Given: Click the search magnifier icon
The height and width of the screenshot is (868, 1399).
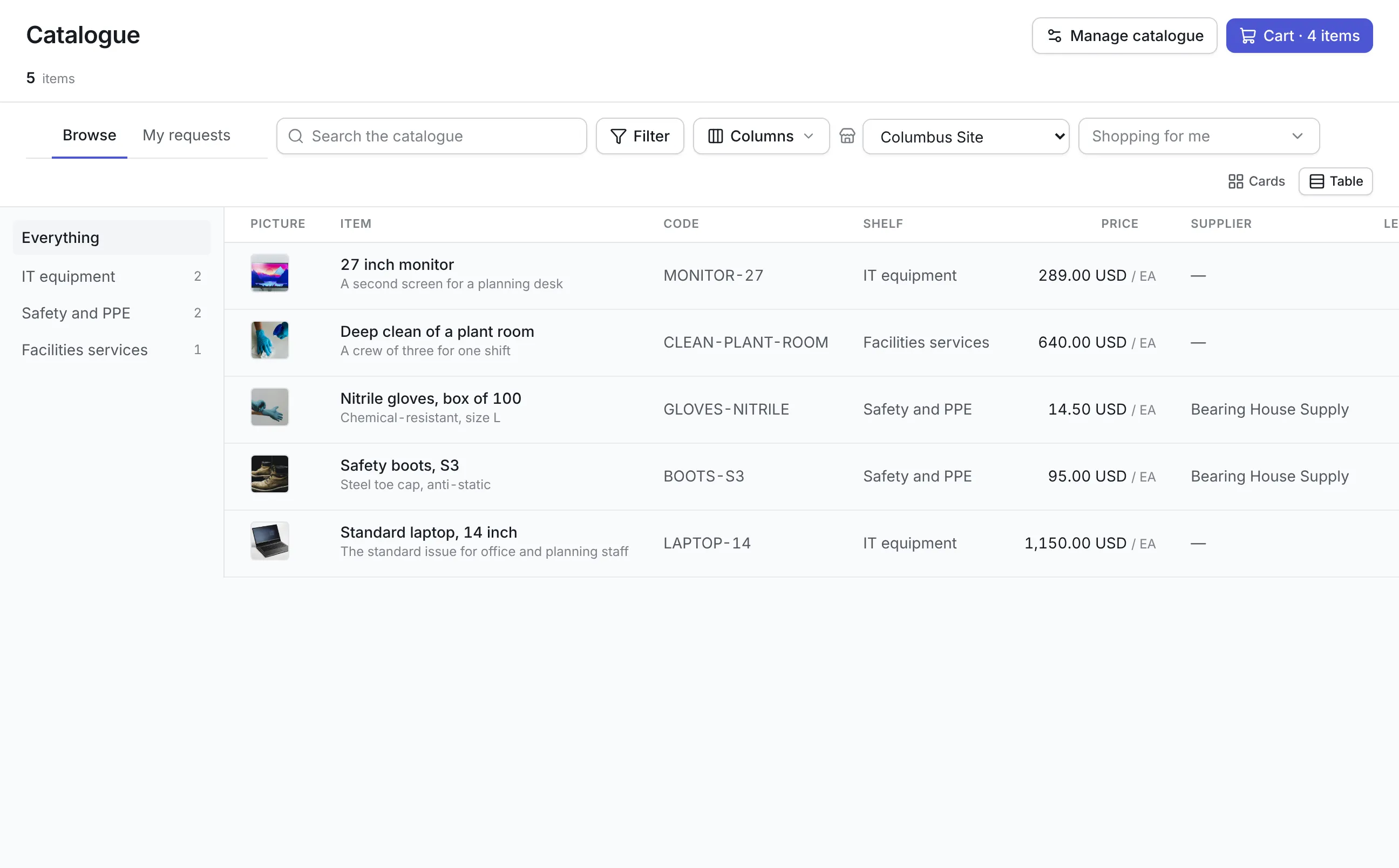Looking at the screenshot, I should click(296, 136).
